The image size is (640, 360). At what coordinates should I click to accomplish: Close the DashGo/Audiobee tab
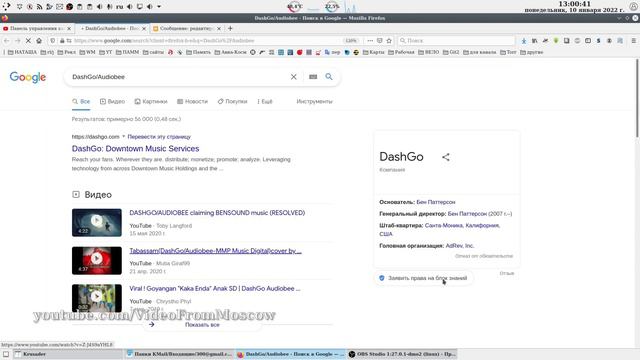pos(144,29)
